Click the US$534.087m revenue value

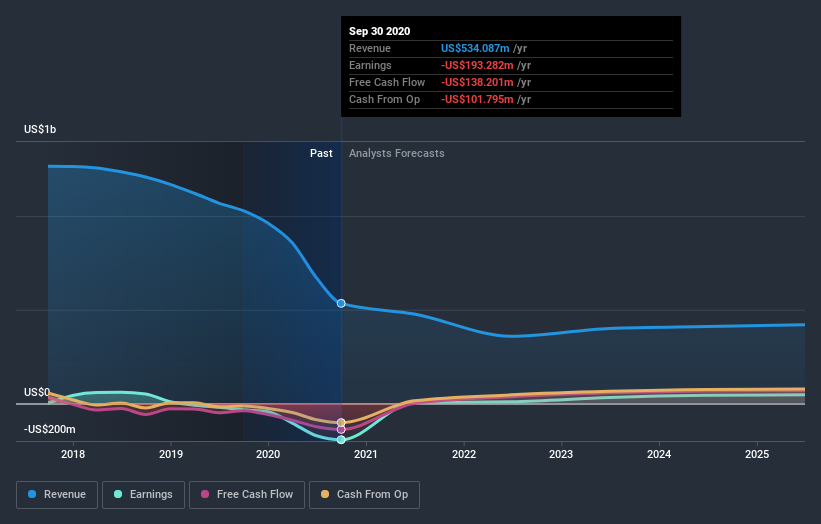coord(475,48)
